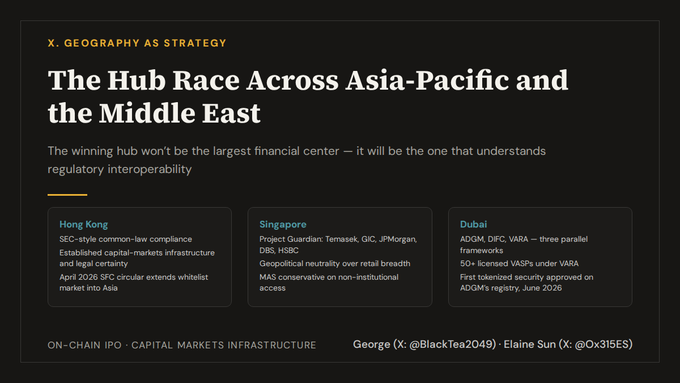Image resolution: width=680 pixels, height=383 pixels.
Task: Select the 'X. Geography as Strategy' section label
Action: point(137,43)
